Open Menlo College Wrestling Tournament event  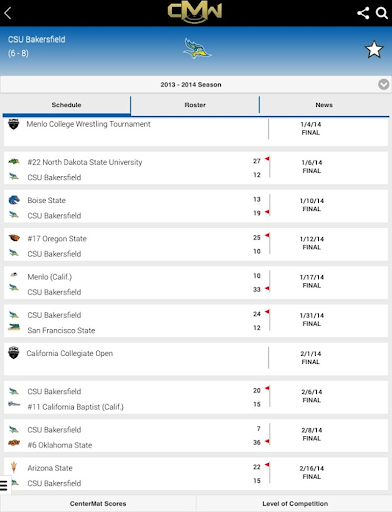(88, 124)
